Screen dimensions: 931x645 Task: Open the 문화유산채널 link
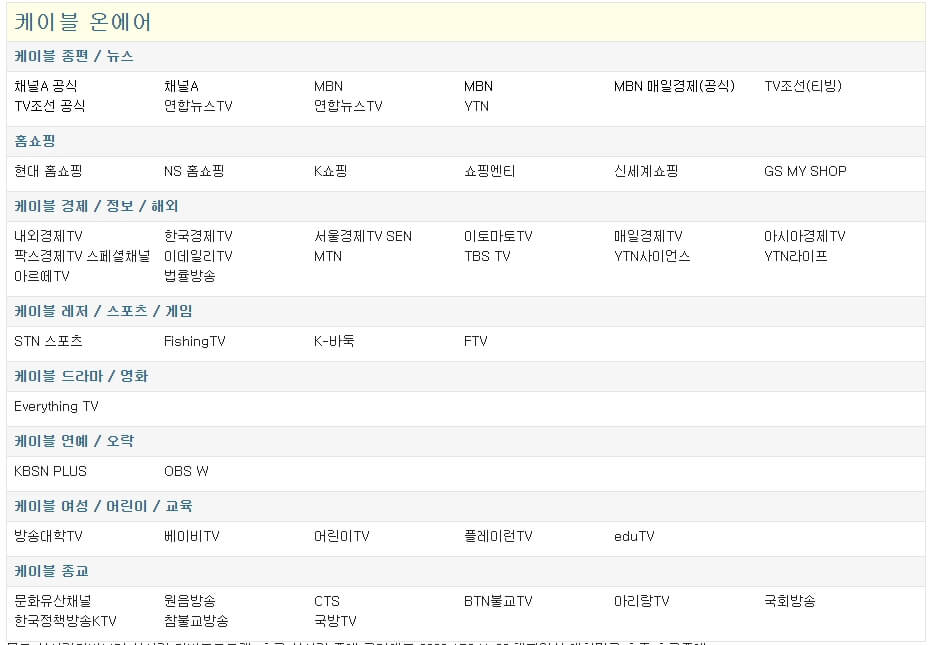click(53, 601)
